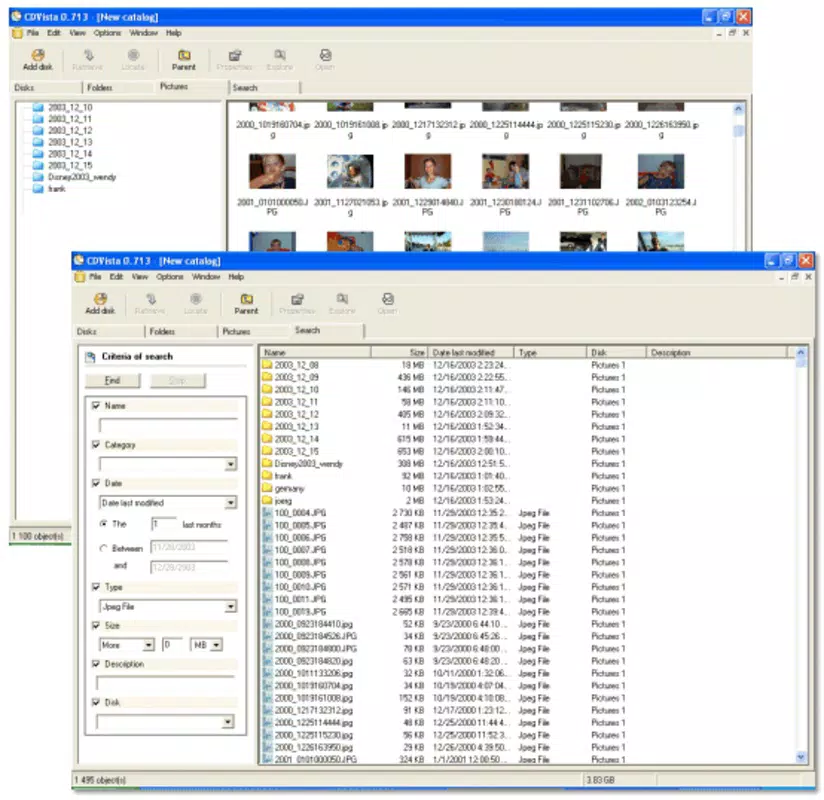The width and height of the screenshot is (824, 800).
Task: Click Locate icon in front window toolbar
Action: 195,299
